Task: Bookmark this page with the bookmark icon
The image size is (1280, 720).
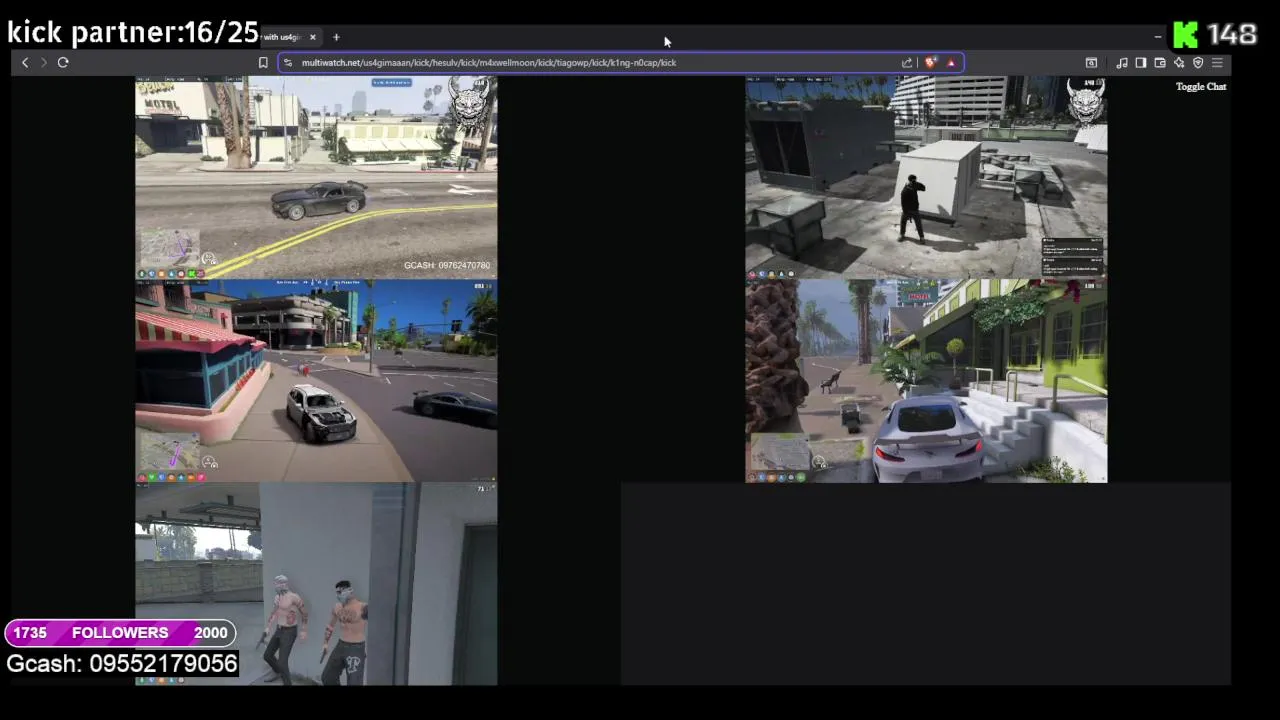Action: [263, 62]
